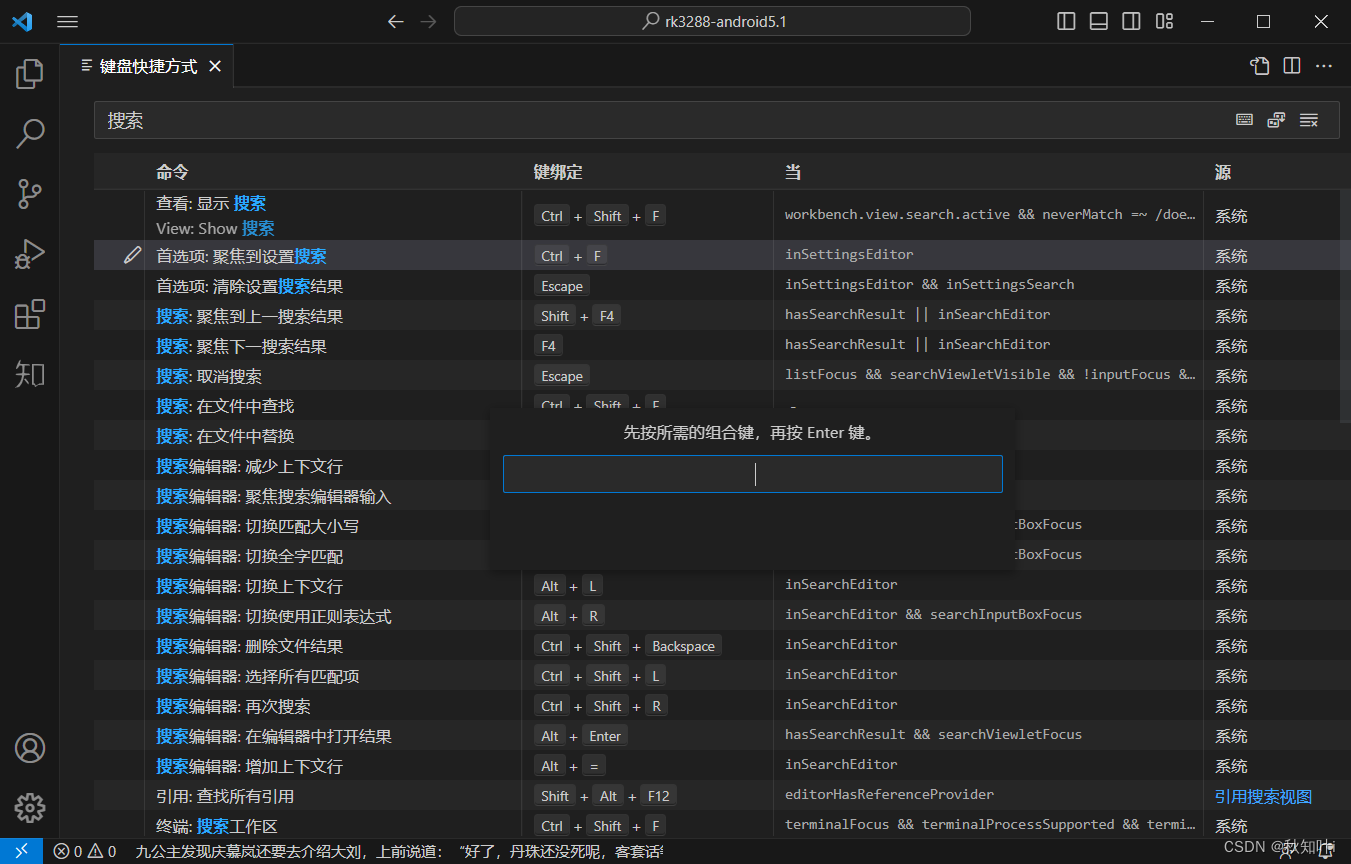This screenshot has width=1351, height=864.
Task: Select 搜索编辑器: 在编辑器中打开结果 row
Action: [x=716, y=735]
